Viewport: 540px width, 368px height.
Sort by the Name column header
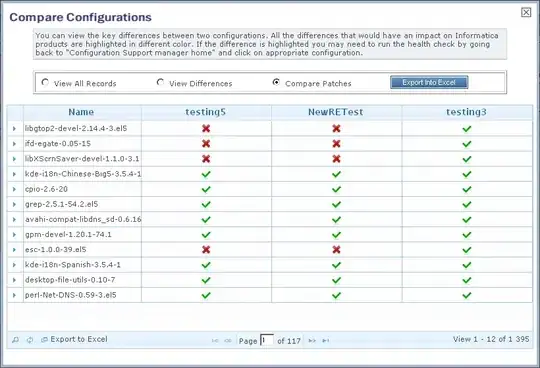click(82, 112)
